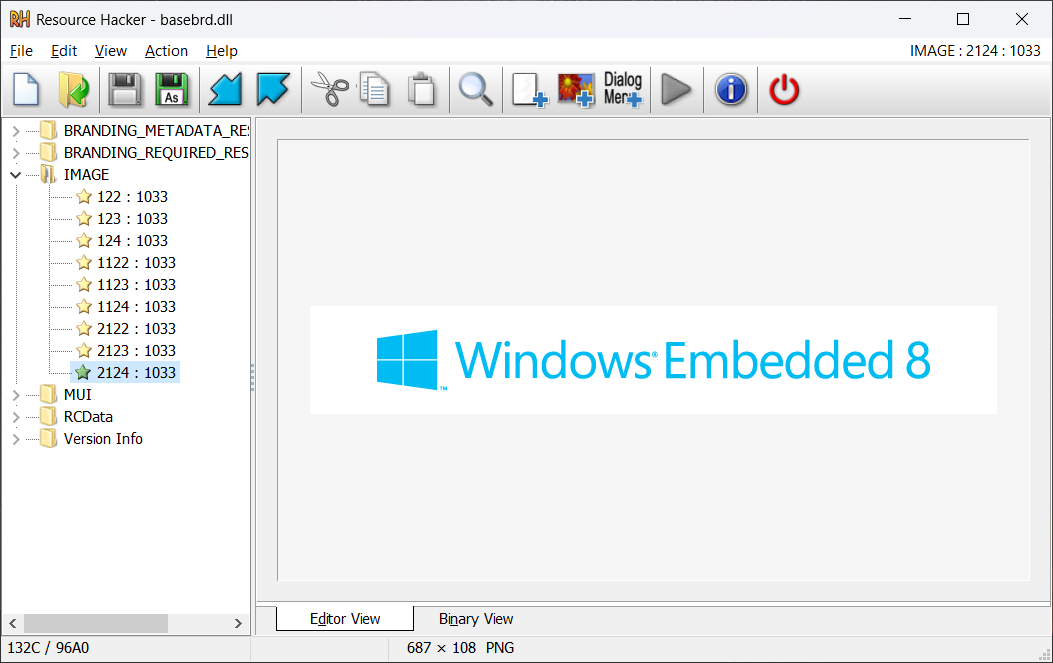
Task: Expand the BRANDING_REQUIRED_RES tree node
Action: tap(16, 153)
